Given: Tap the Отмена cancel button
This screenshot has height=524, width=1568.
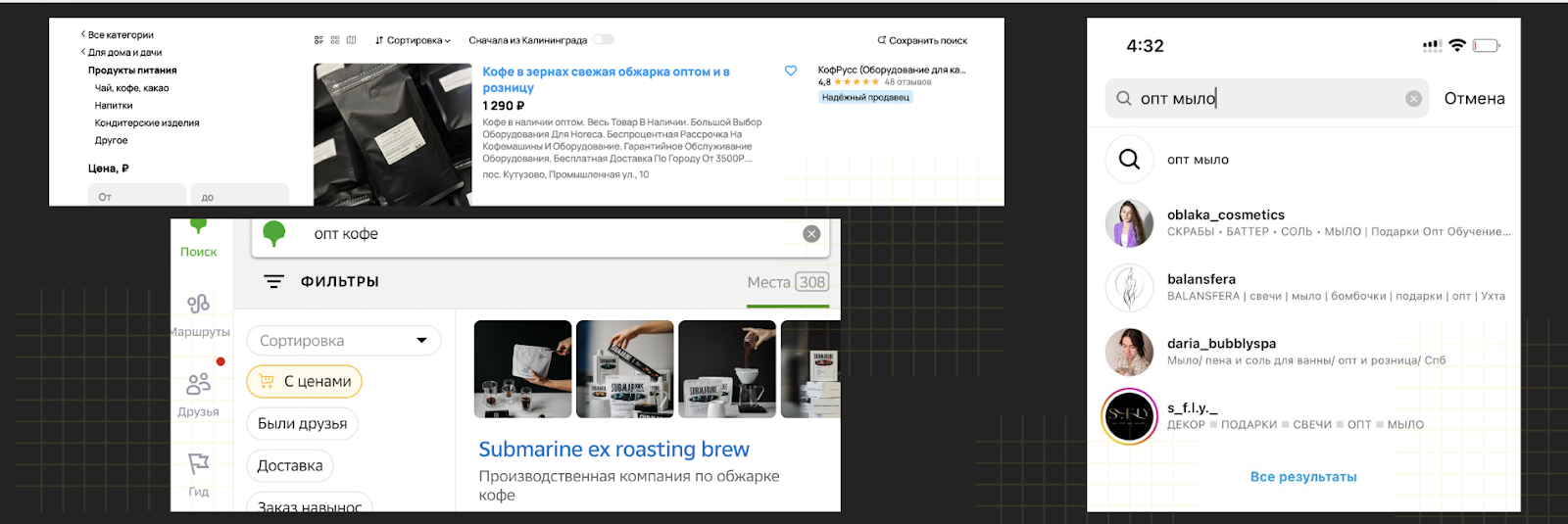Looking at the screenshot, I should click(x=1474, y=98).
